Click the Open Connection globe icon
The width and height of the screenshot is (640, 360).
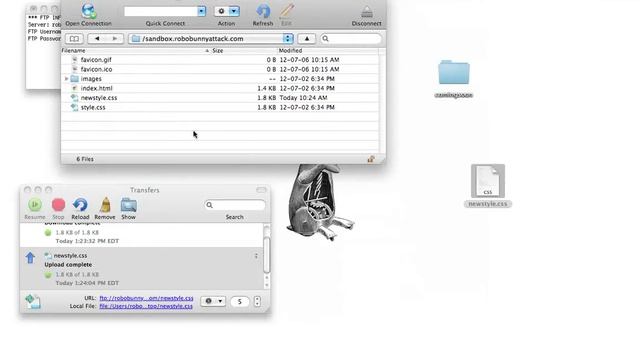click(x=88, y=11)
